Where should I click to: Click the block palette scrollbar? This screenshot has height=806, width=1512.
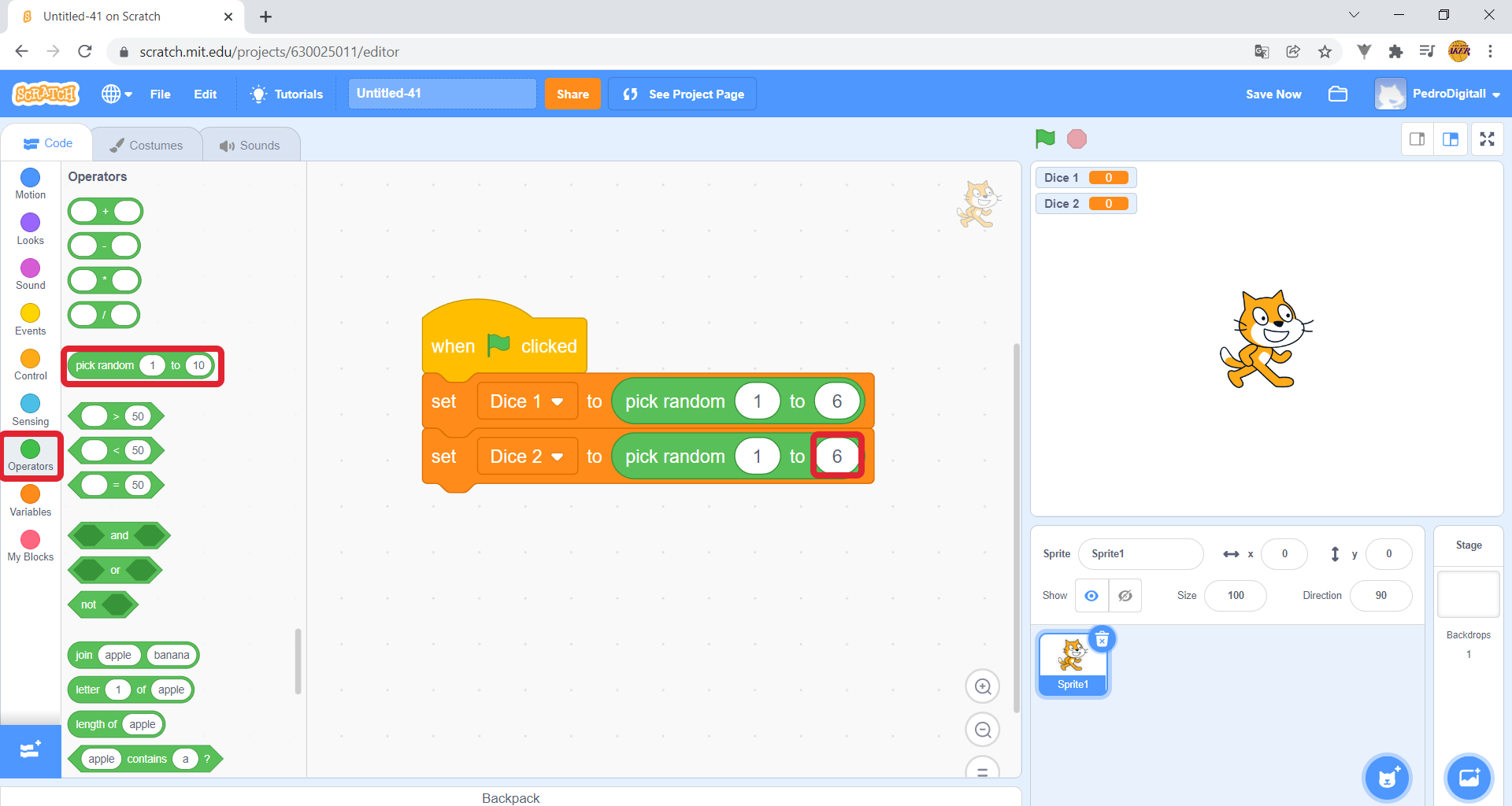point(298,661)
